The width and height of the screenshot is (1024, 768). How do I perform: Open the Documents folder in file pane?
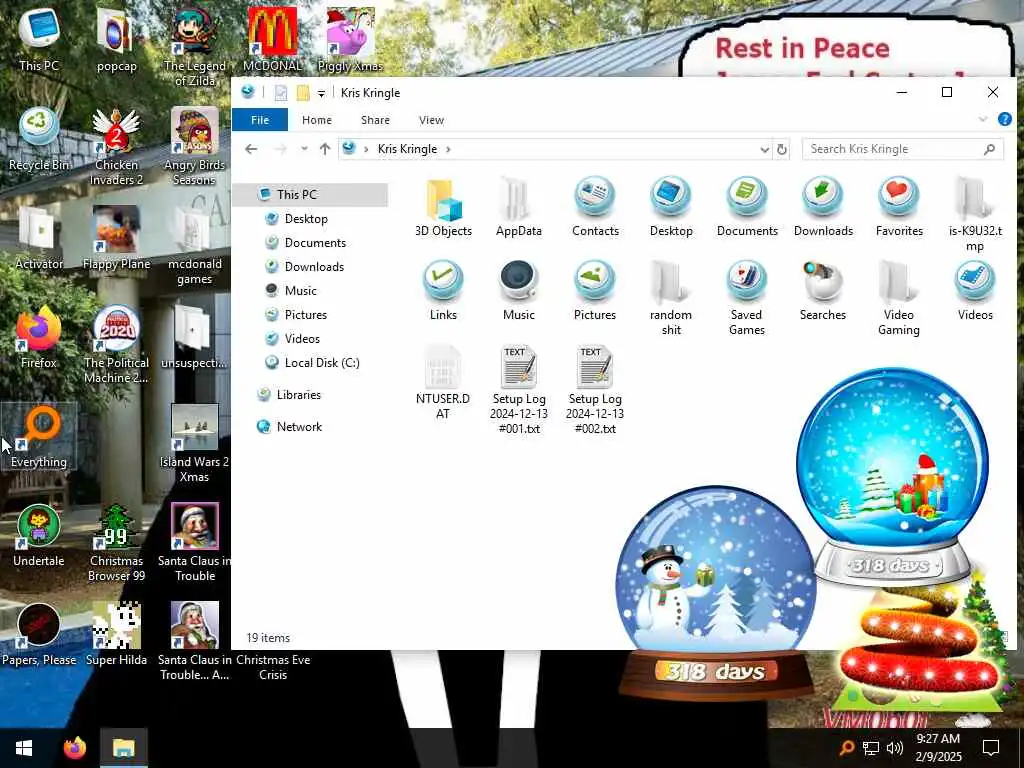pos(747,208)
